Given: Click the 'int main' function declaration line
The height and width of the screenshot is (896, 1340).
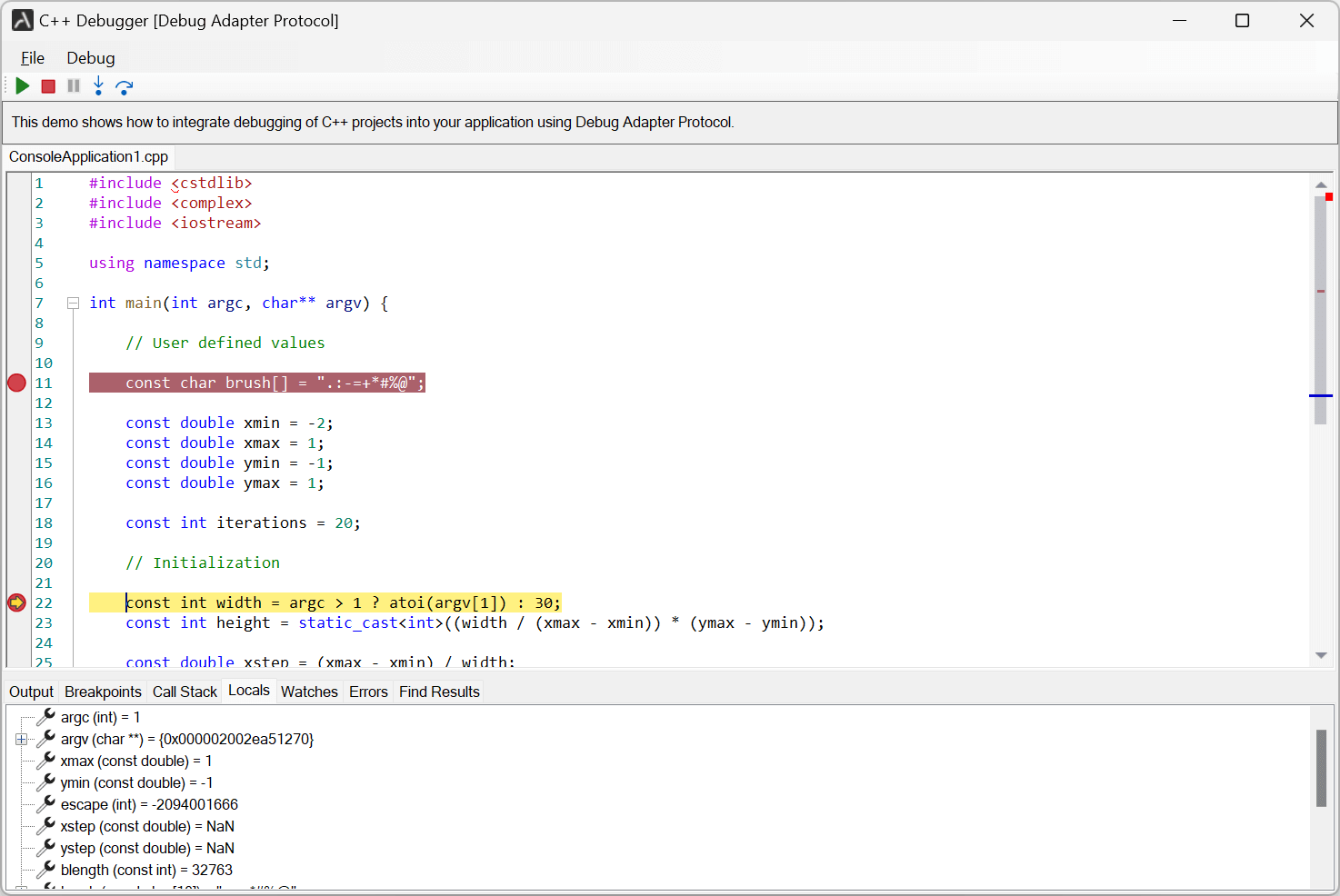Looking at the screenshot, I should tap(239, 304).
